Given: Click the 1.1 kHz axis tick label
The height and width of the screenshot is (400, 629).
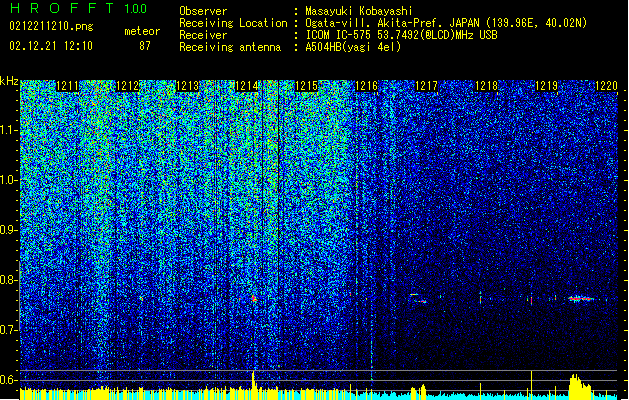Looking at the screenshot, I should (9, 130).
